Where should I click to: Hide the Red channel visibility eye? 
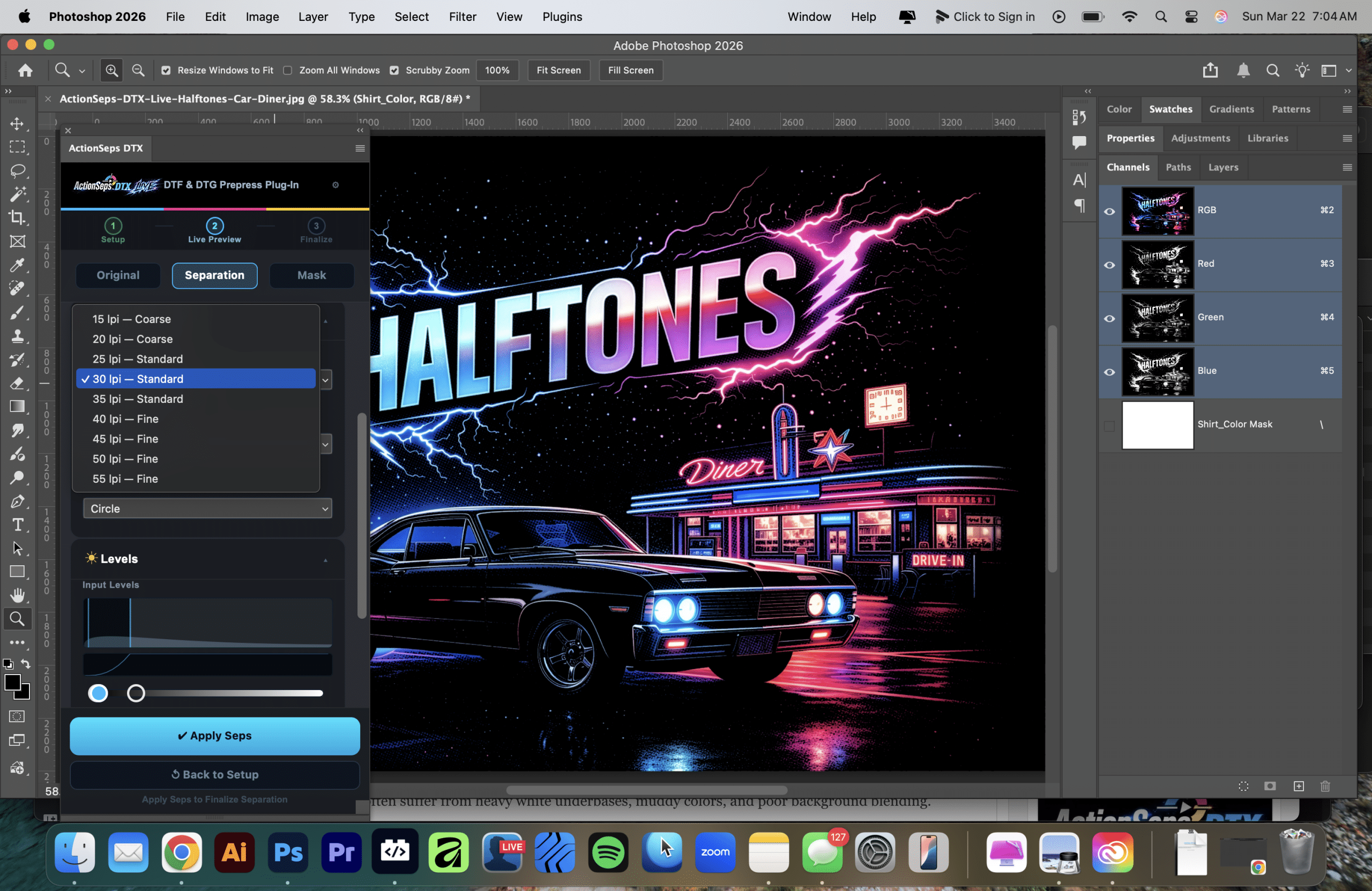1109,265
